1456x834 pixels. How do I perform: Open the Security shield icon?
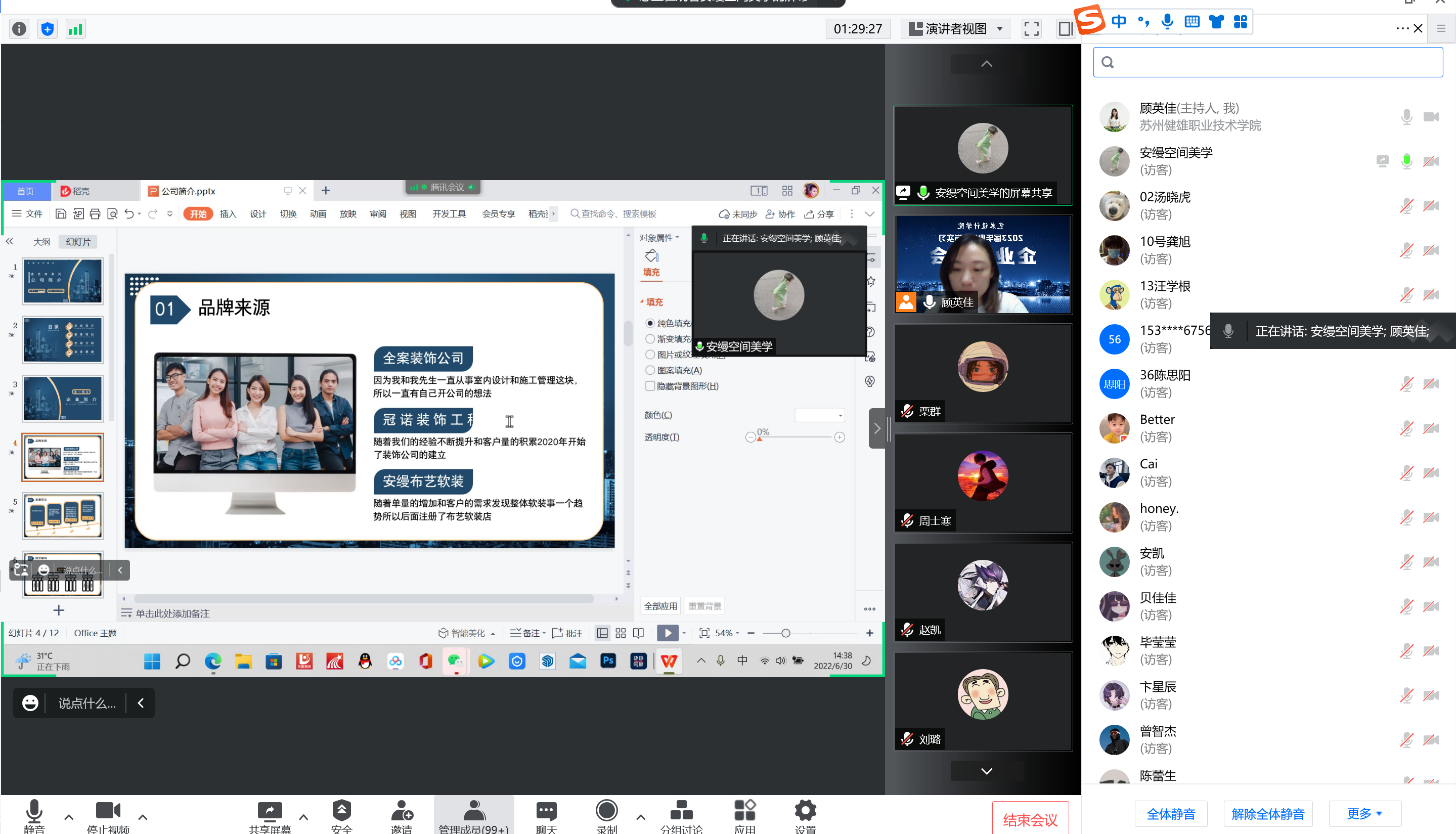pyautogui.click(x=341, y=811)
